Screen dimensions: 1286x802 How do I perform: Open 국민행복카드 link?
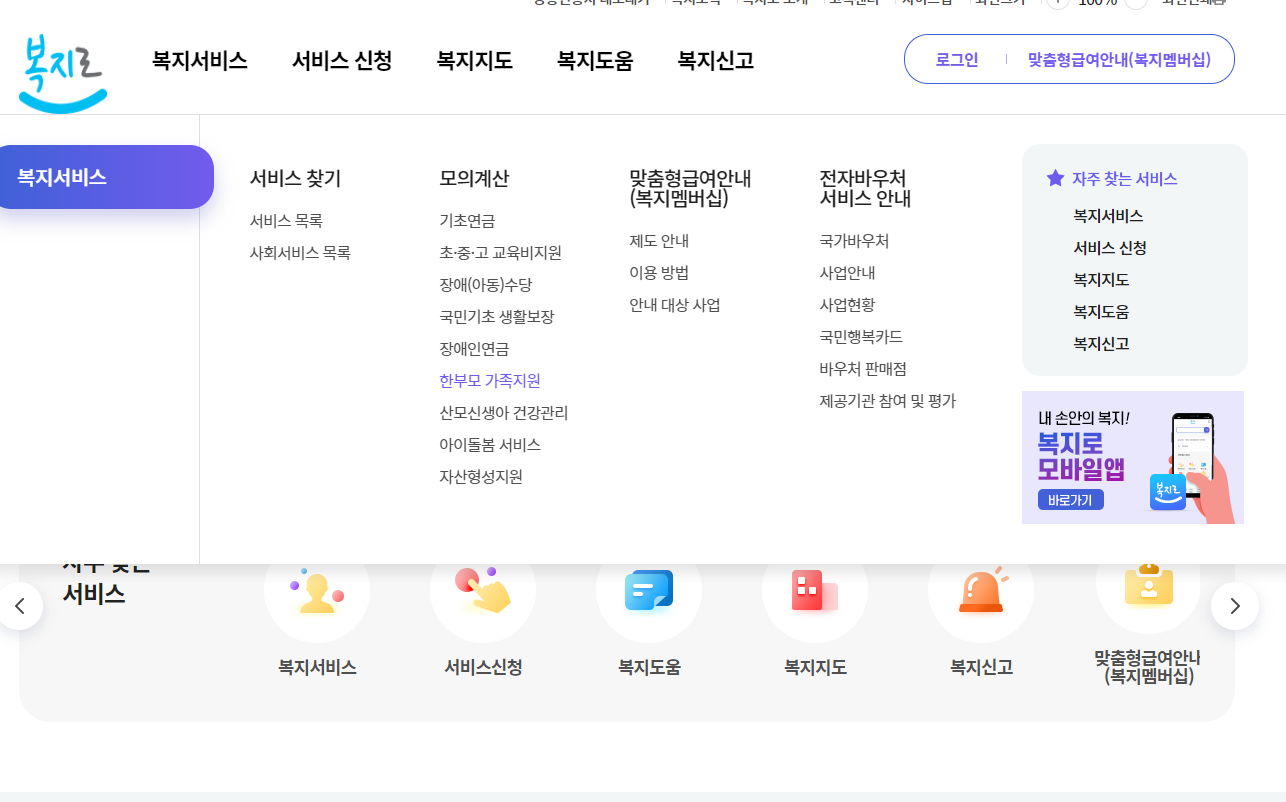[861, 336]
